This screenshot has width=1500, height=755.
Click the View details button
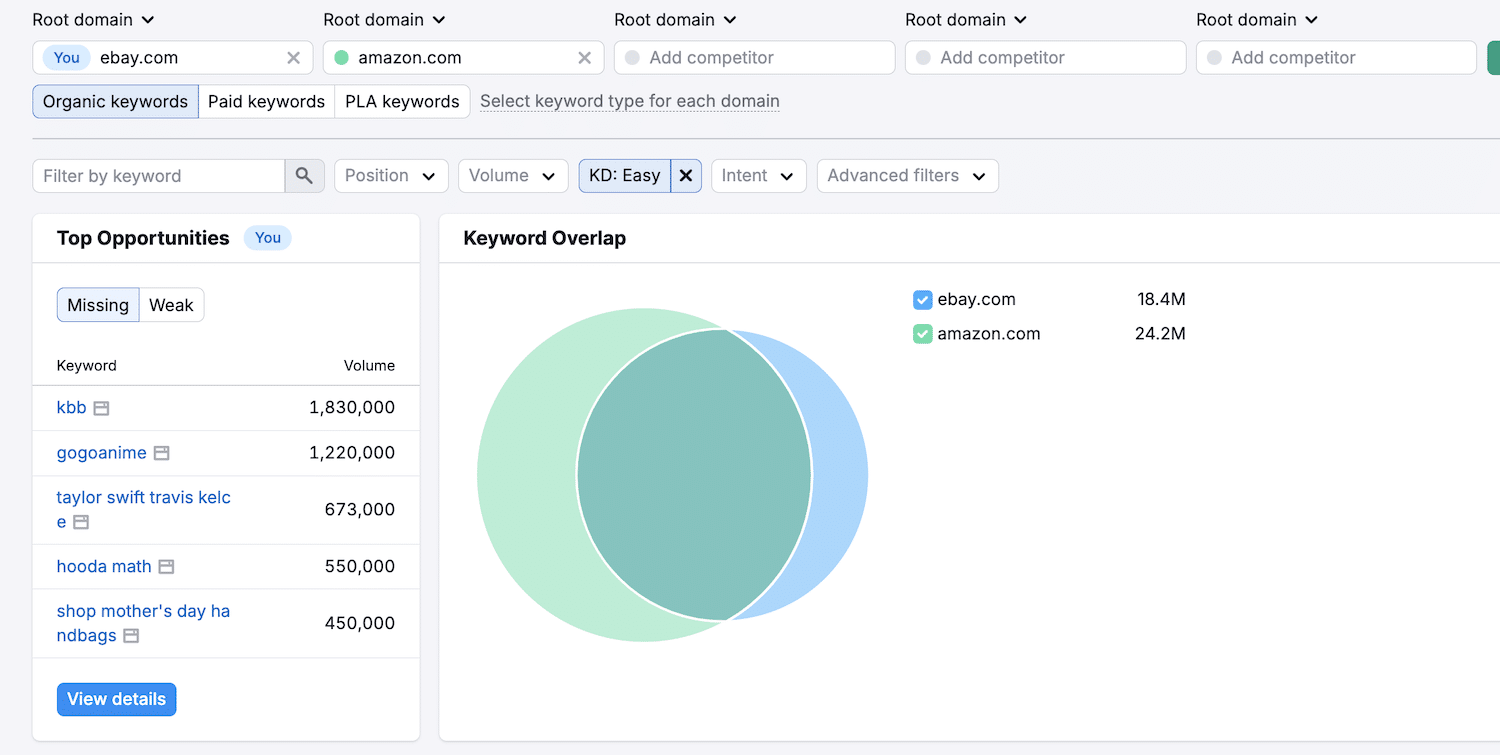[x=116, y=699]
